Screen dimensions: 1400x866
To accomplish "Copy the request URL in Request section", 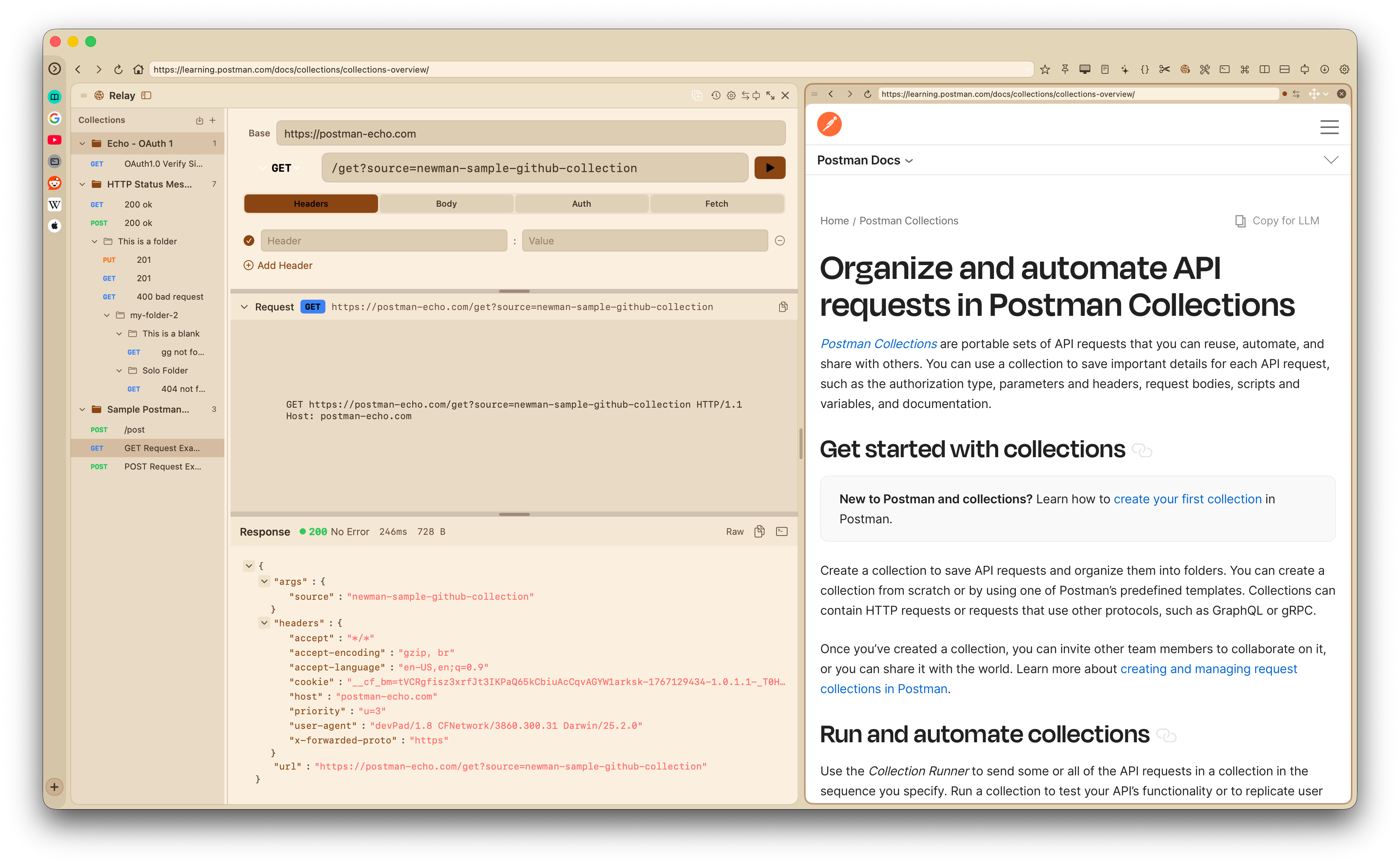I will [783, 307].
